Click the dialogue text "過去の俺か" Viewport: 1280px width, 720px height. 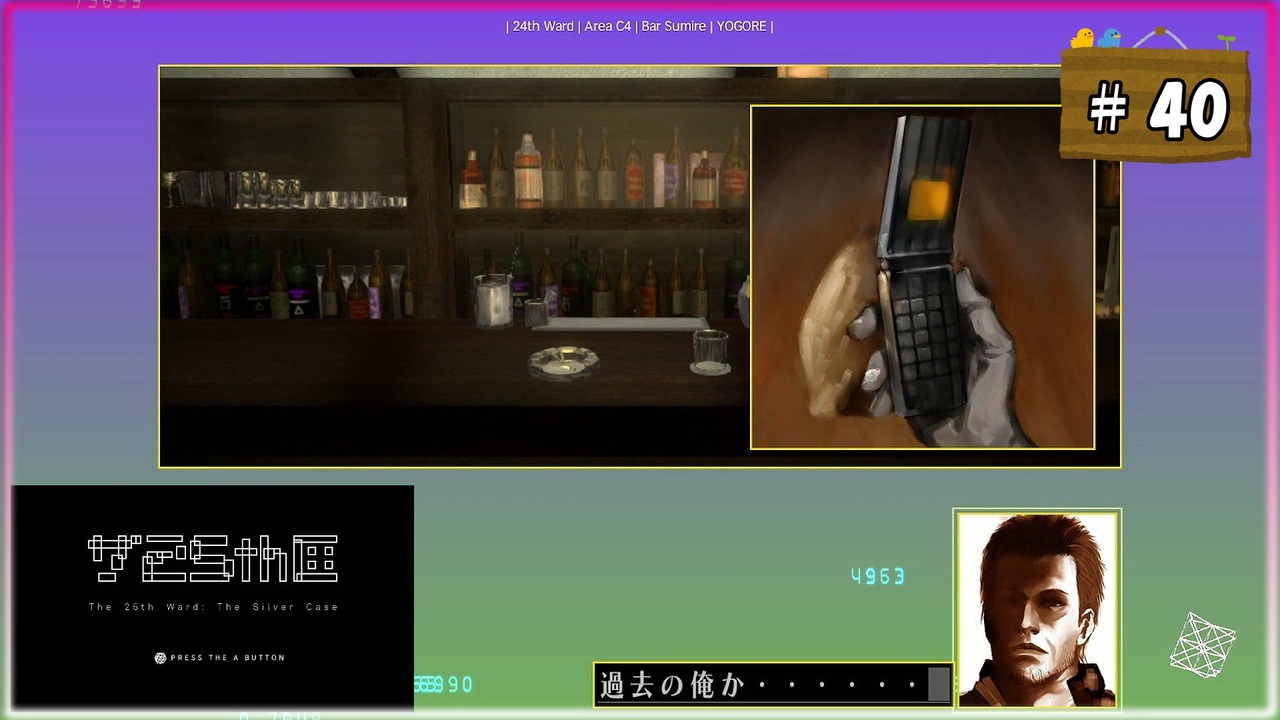tap(672, 685)
